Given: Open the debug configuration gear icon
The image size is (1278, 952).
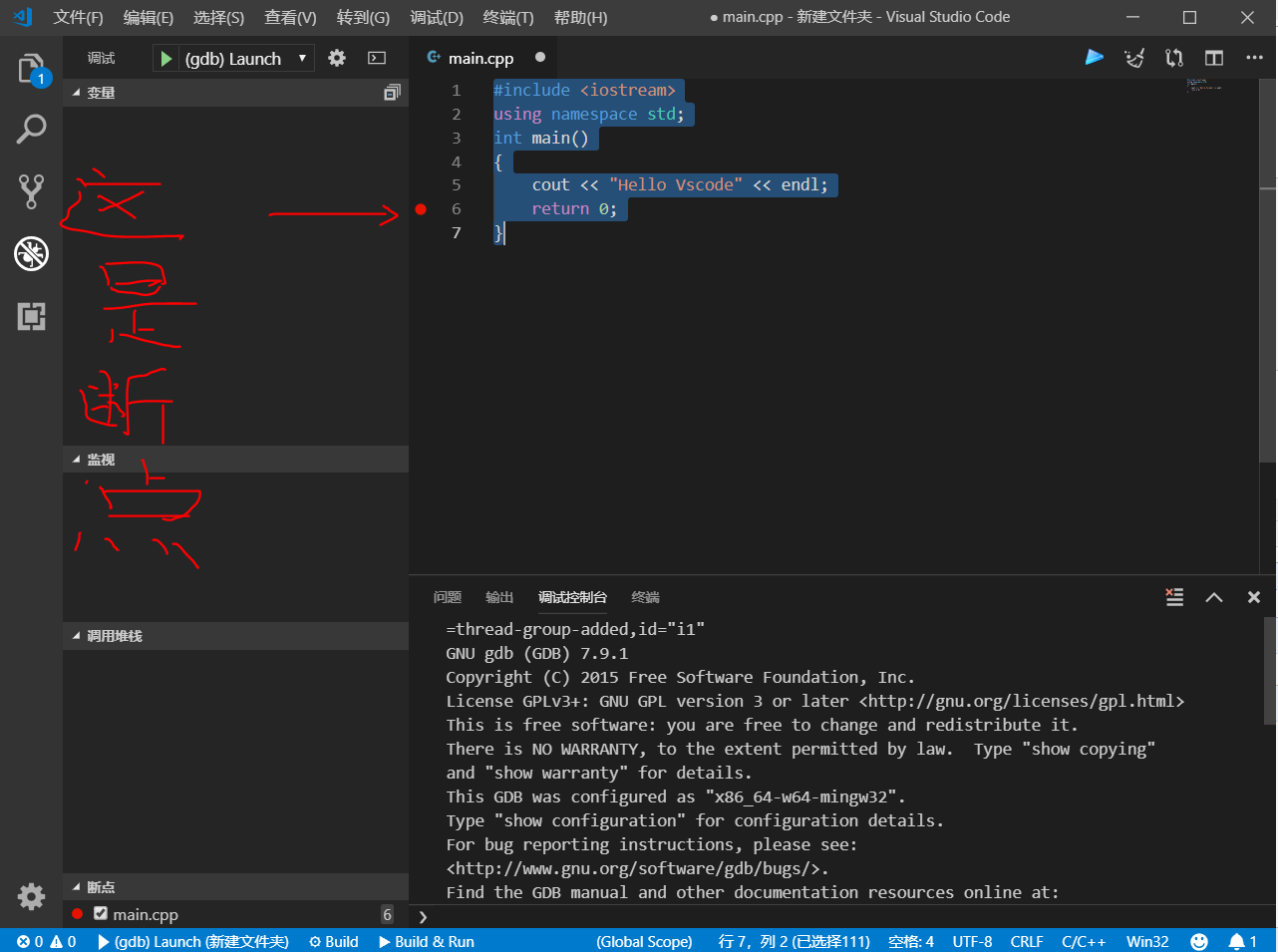Looking at the screenshot, I should [x=336, y=57].
